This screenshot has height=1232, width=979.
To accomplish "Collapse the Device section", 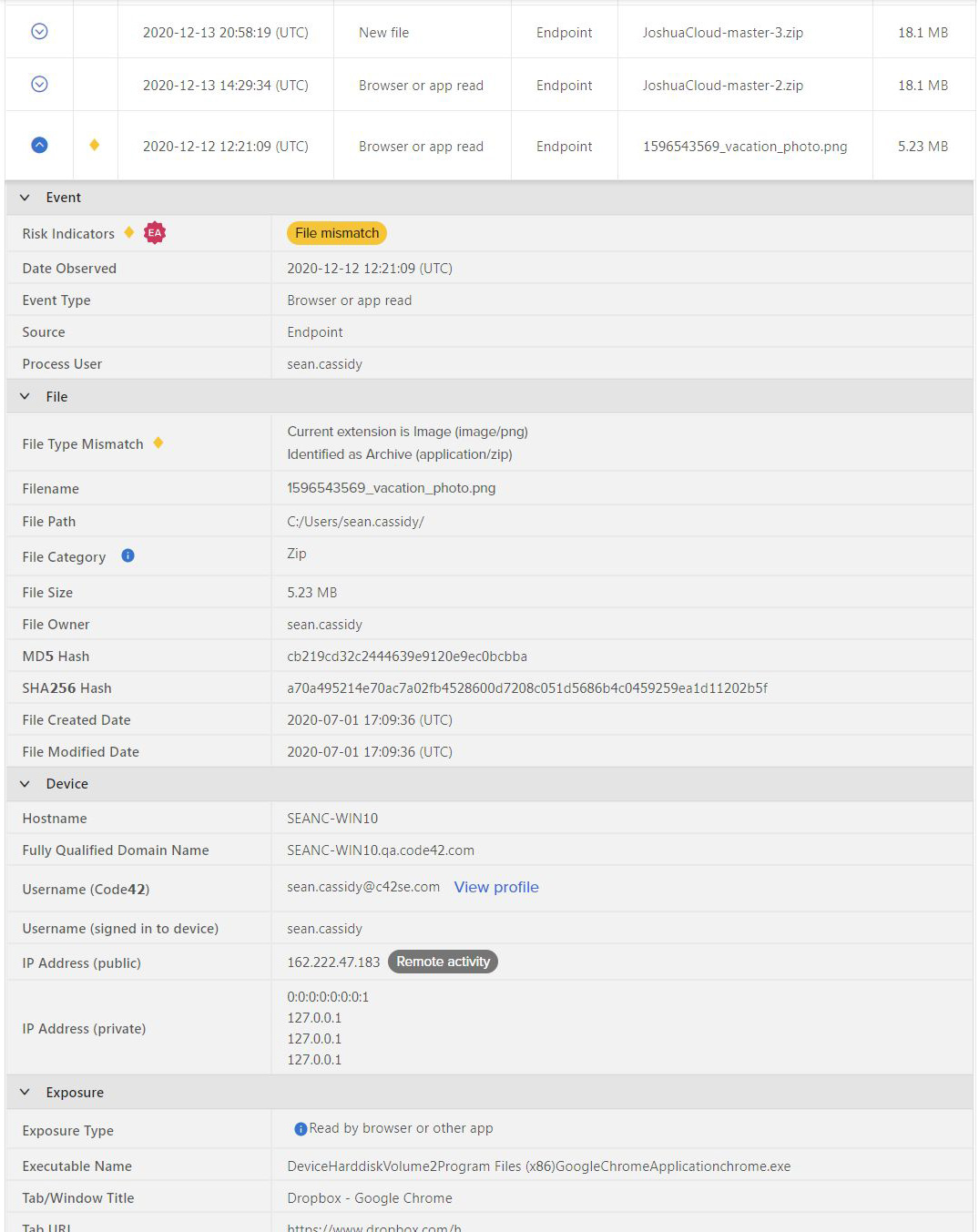I will [x=25, y=784].
